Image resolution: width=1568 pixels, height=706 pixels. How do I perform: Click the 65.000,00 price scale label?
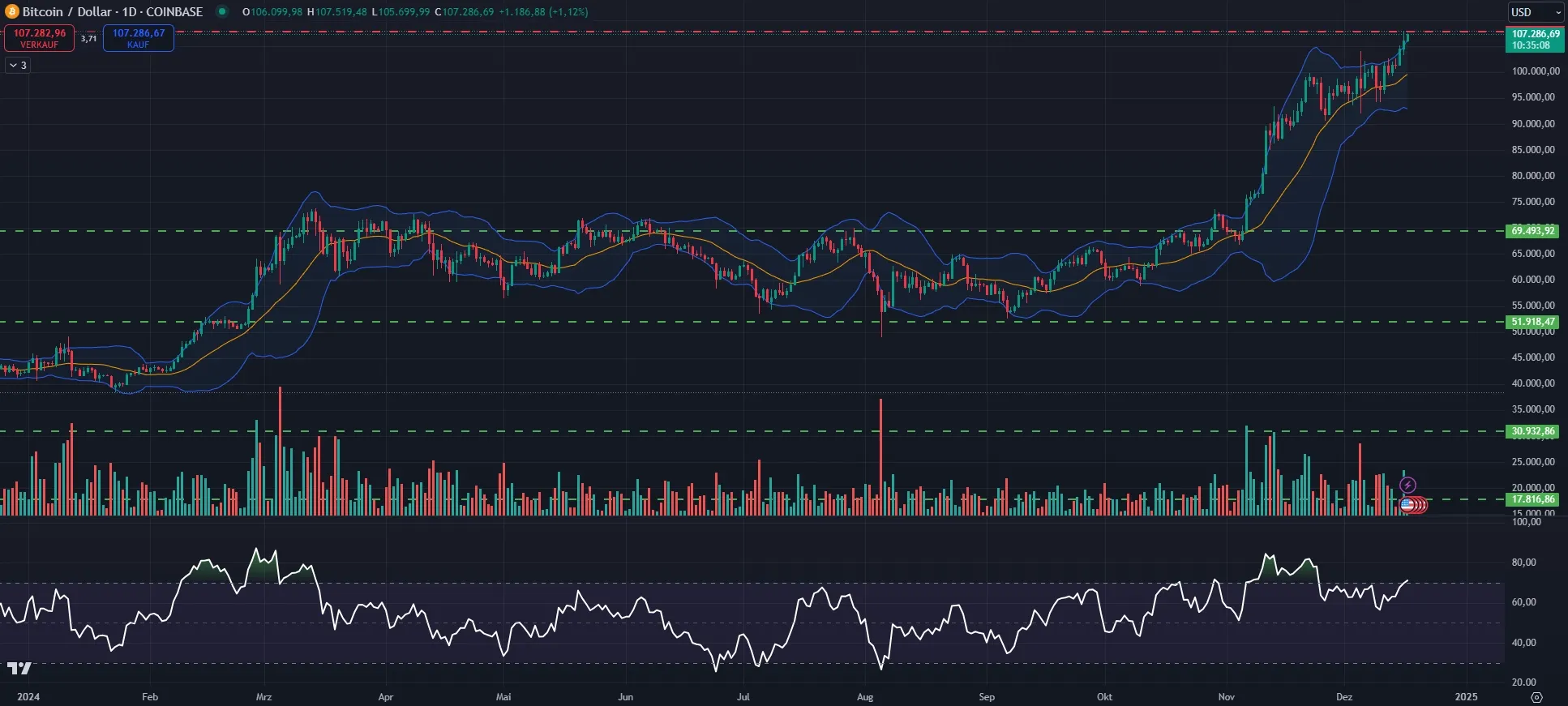[x=1533, y=254]
